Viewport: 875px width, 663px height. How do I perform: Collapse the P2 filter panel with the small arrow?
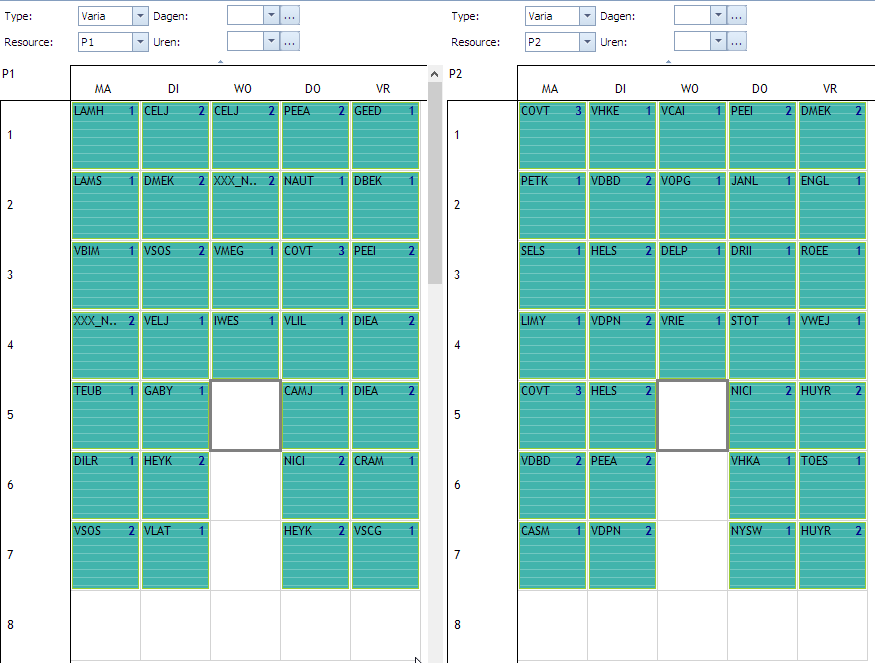click(x=669, y=61)
